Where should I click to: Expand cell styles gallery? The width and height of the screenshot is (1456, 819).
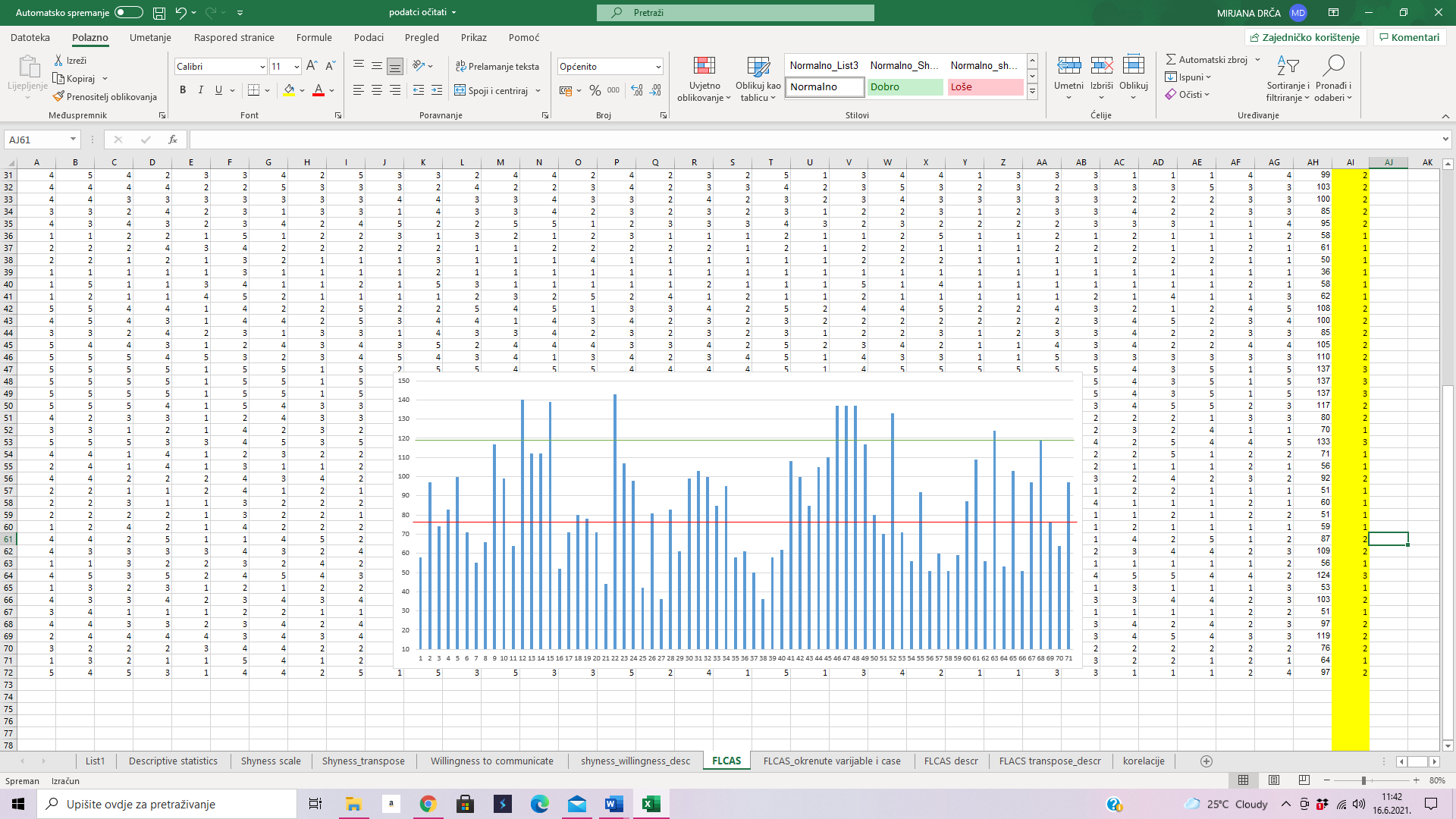1032,92
